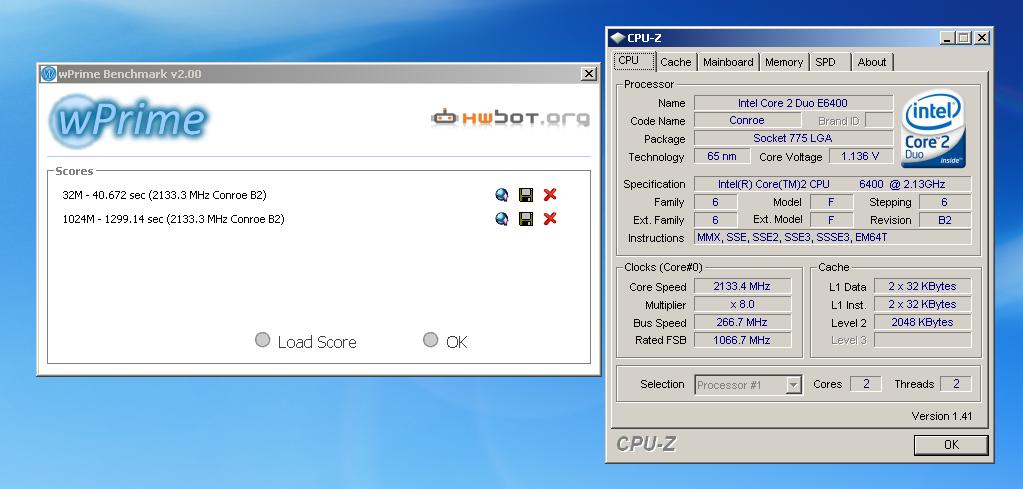
Task: Click the Cores value 2
Action: click(866, 384)
